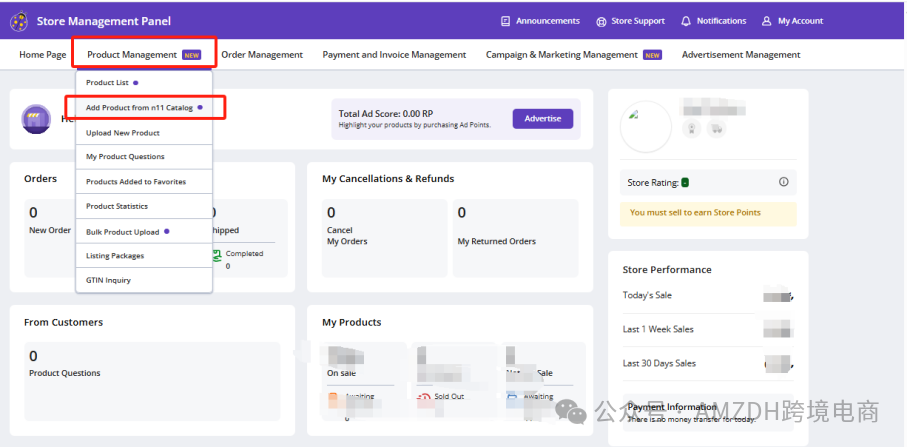Click the store logo icon in header
Screen dimensions: 908x447
19,22
